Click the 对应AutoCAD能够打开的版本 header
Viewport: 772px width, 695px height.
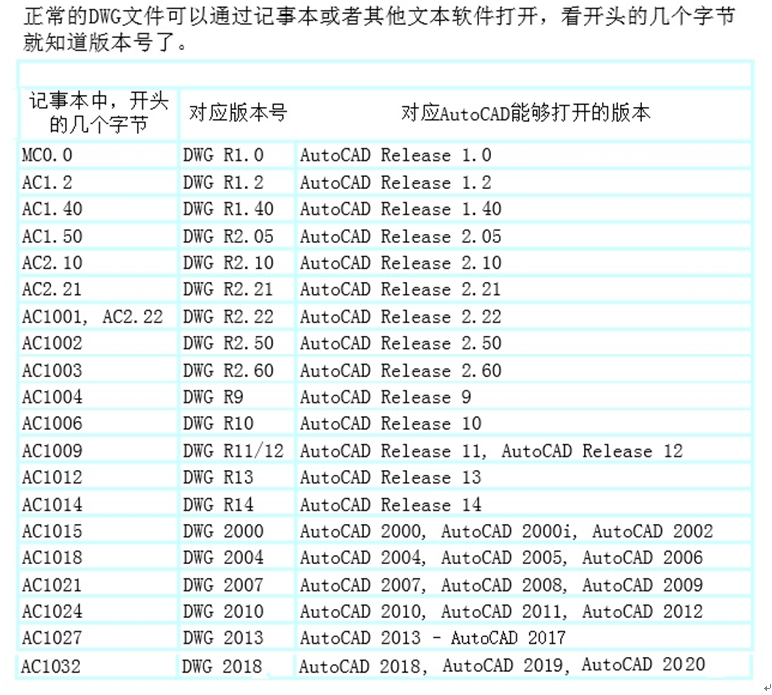525,113
